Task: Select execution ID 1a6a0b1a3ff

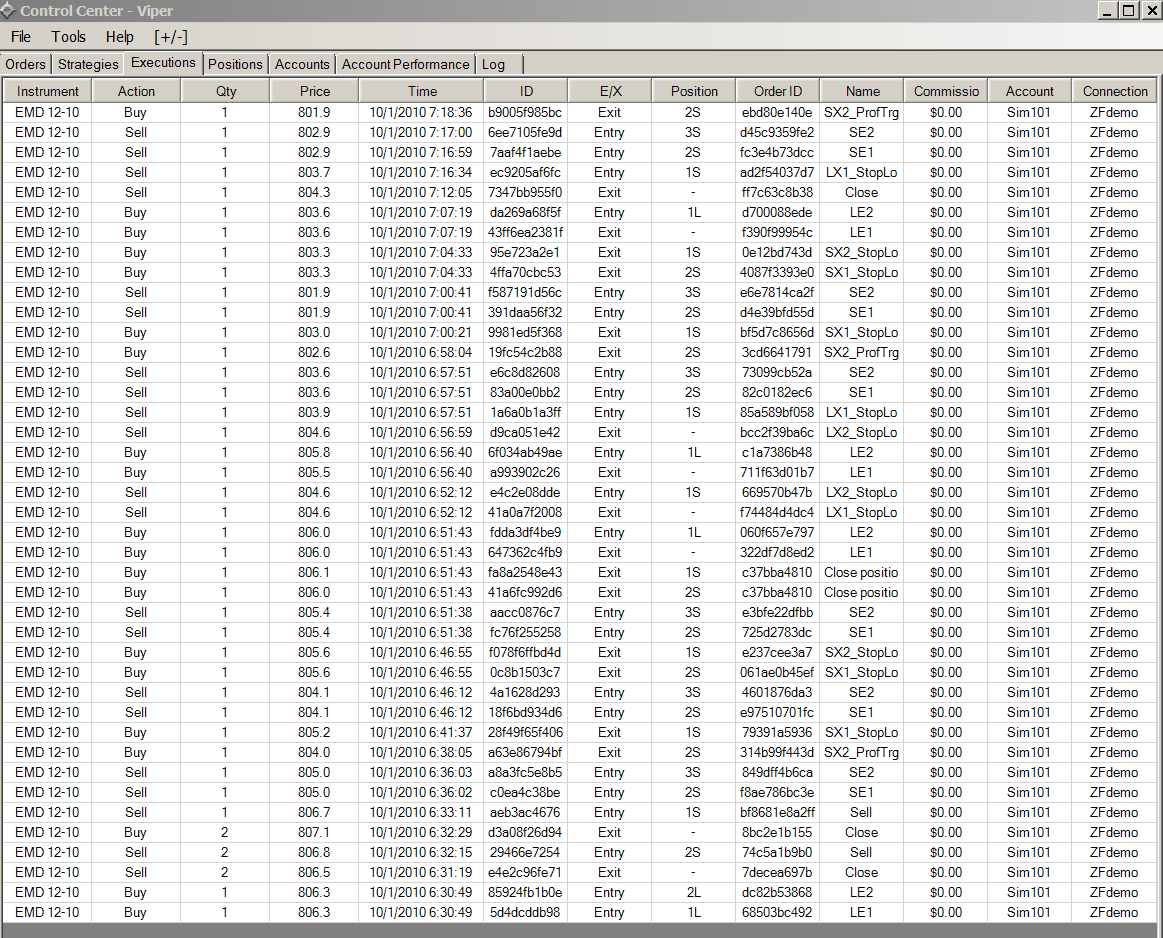Action: (x=525, y=413)
